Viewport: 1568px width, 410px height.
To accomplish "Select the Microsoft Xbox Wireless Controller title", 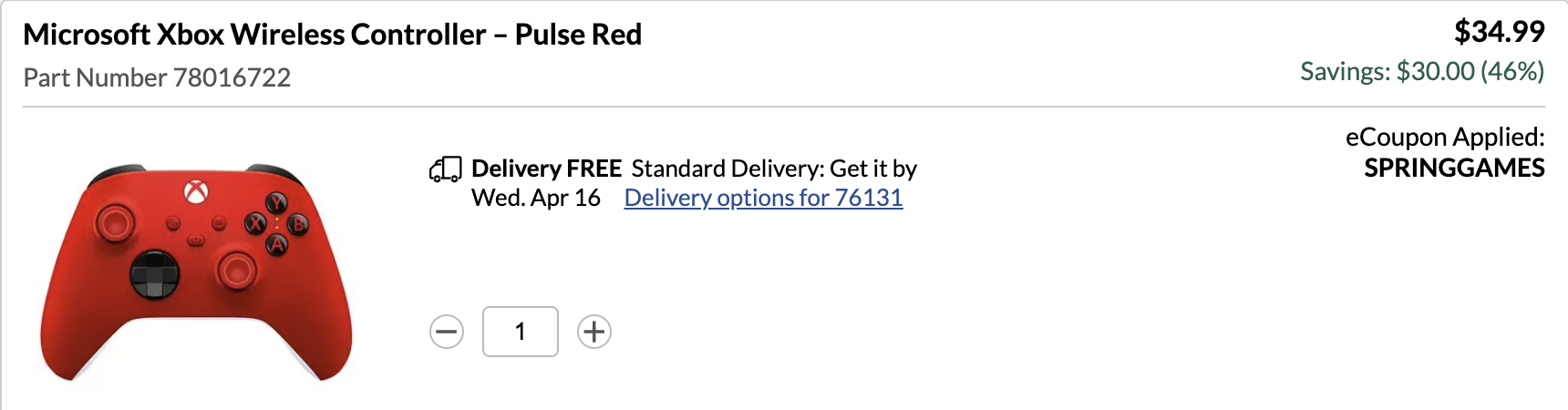I will pos(332,35).
